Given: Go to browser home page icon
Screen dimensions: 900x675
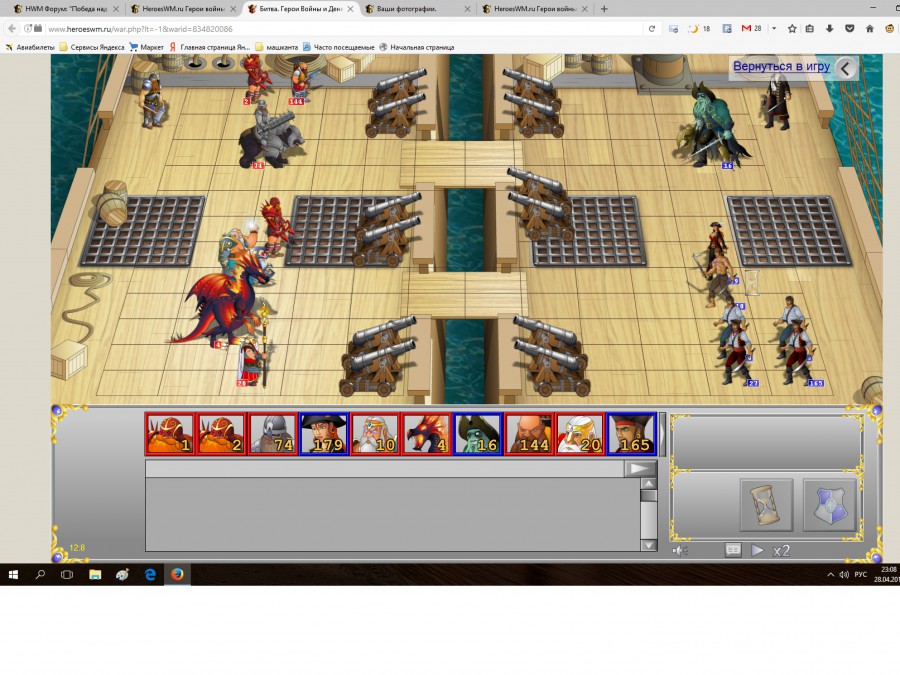Looking at the screenshot, I should 870,29.
